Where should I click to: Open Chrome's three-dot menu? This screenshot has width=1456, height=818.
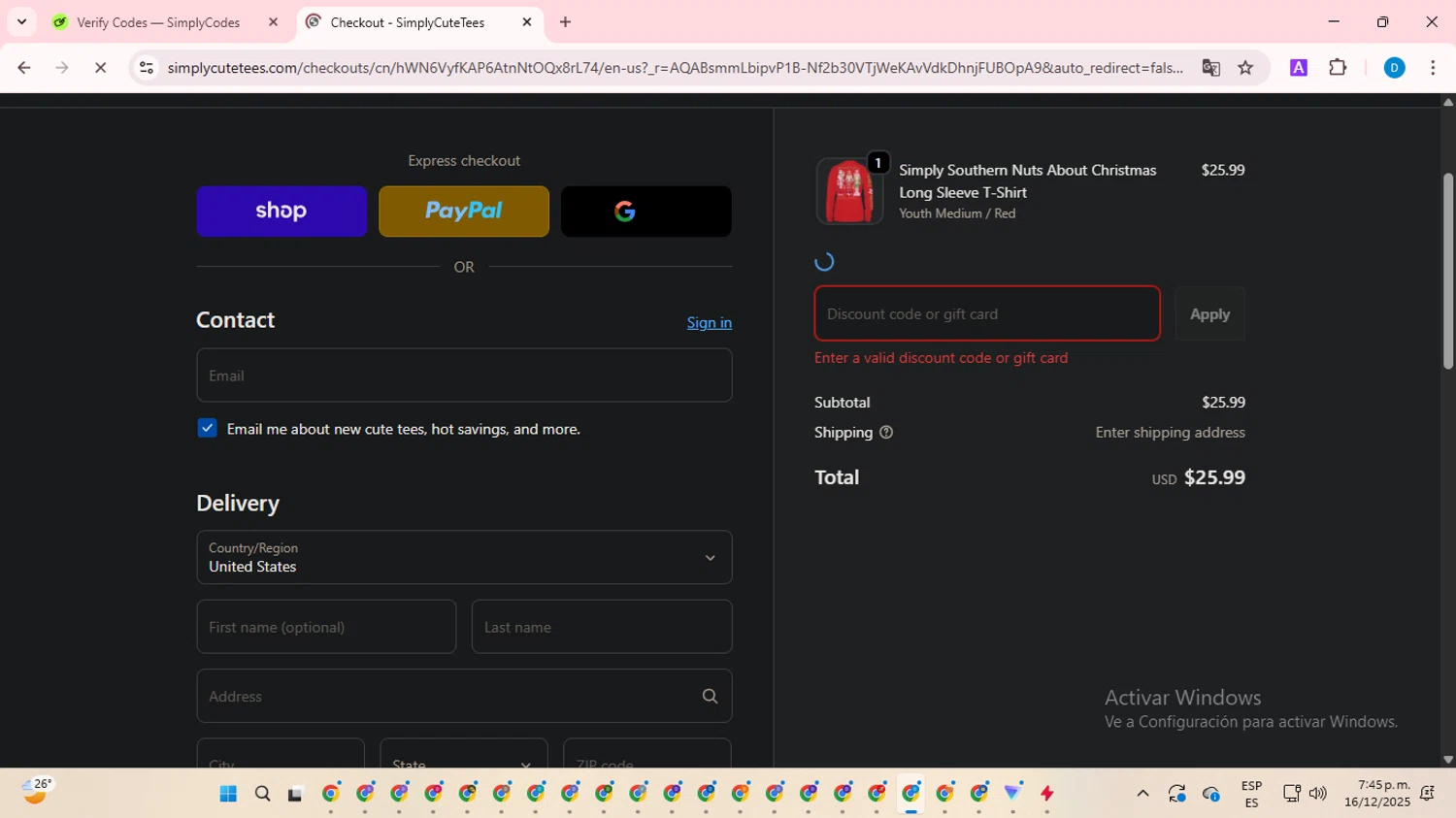[1433, 68]
